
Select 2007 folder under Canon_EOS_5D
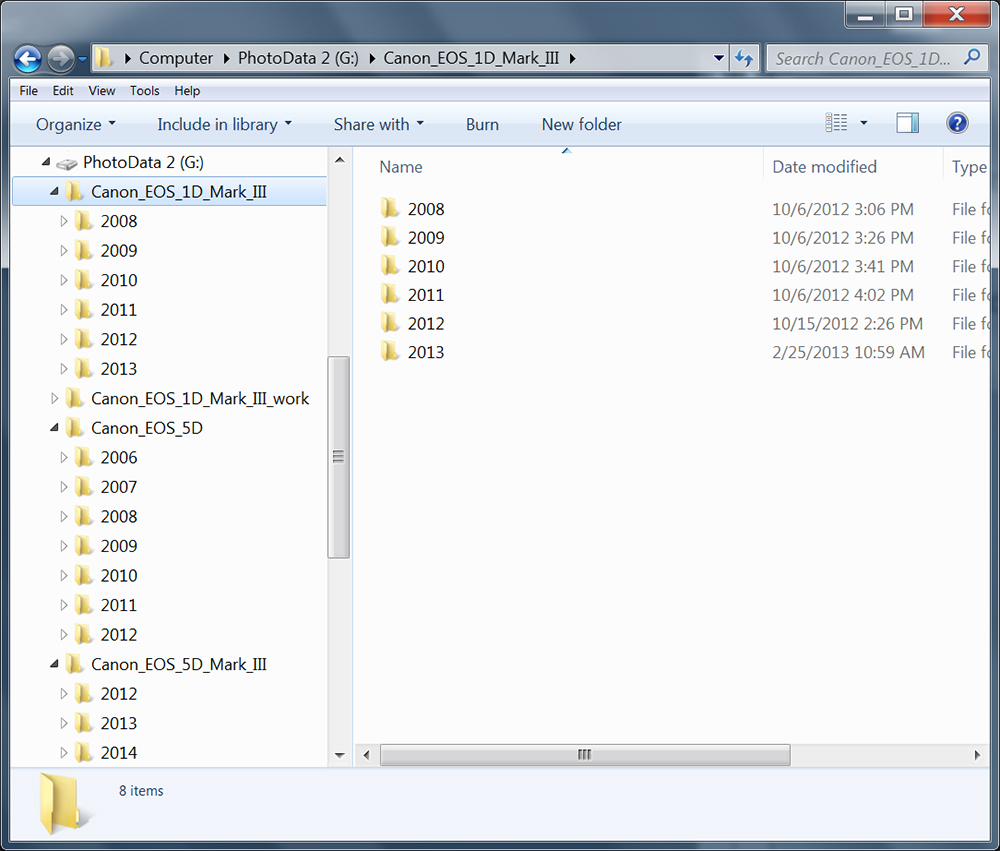tap(119, 487)
